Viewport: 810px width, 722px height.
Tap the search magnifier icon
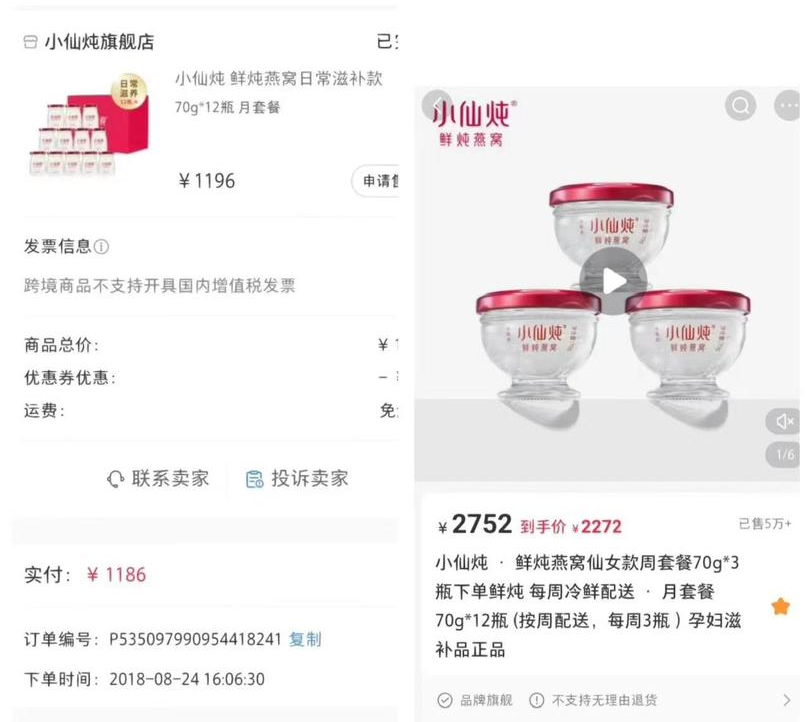tap(740, 105)
